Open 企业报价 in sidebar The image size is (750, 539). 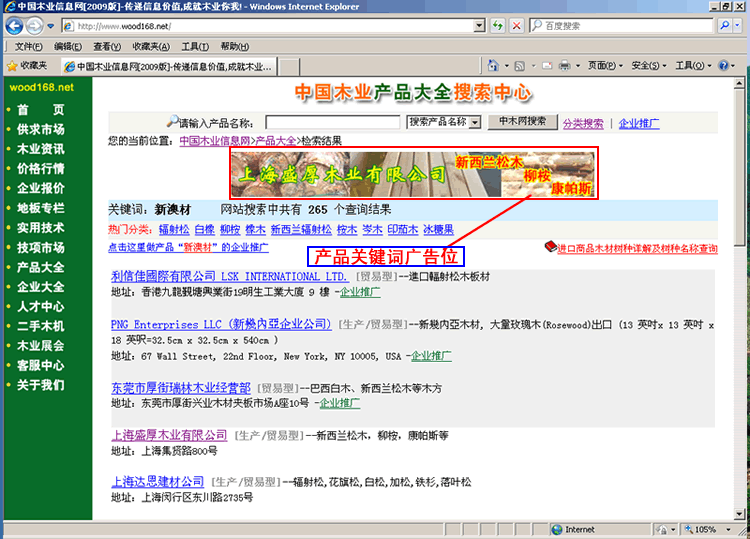click(41, 188)
